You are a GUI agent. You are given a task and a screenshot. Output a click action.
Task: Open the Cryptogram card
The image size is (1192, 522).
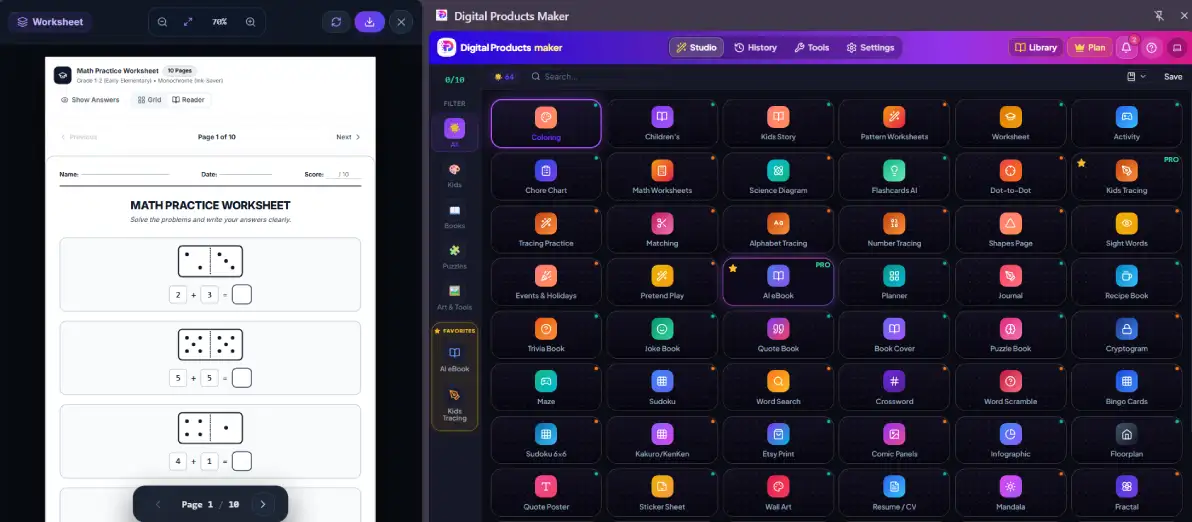click(1127, 335)
